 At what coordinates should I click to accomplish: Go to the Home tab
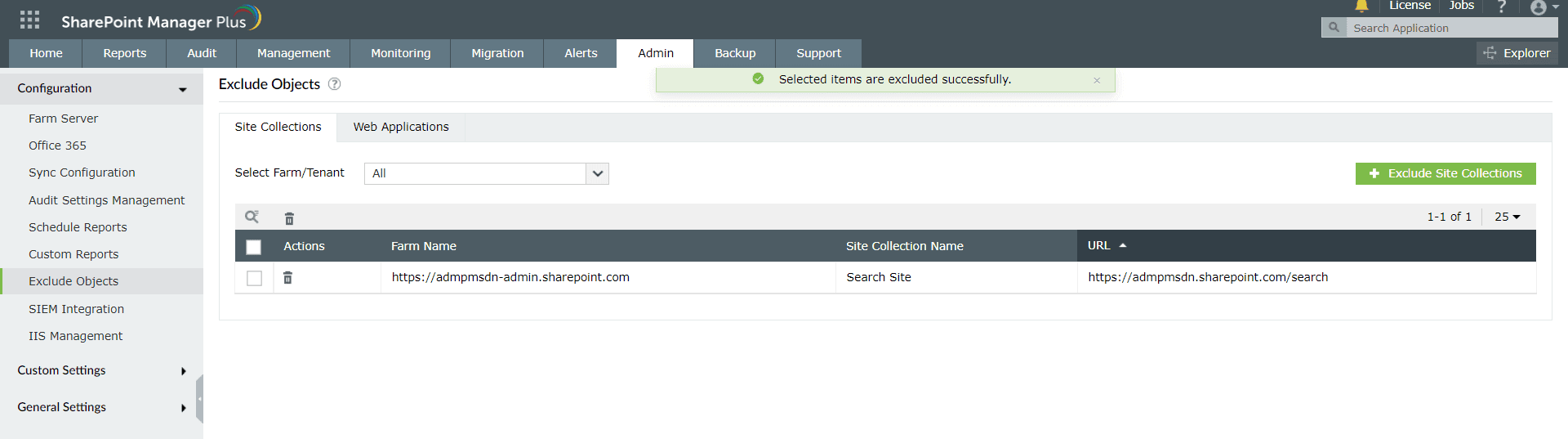click(46, 53)
